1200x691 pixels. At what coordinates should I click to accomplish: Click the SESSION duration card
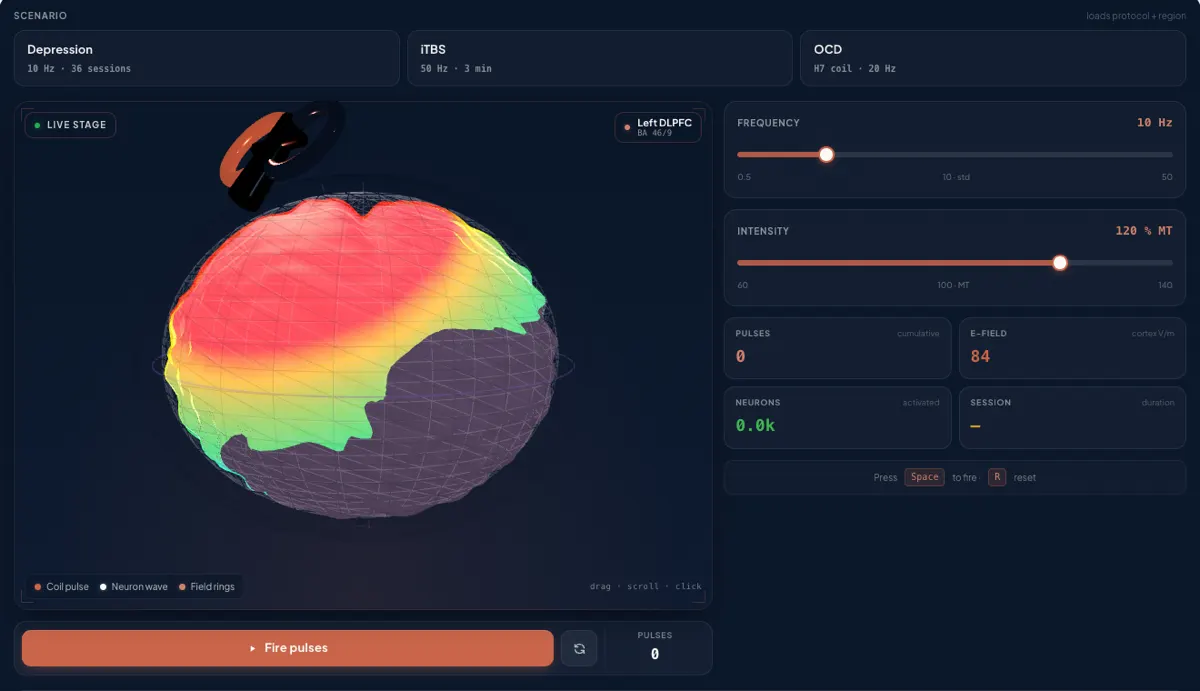point(1072,417)
